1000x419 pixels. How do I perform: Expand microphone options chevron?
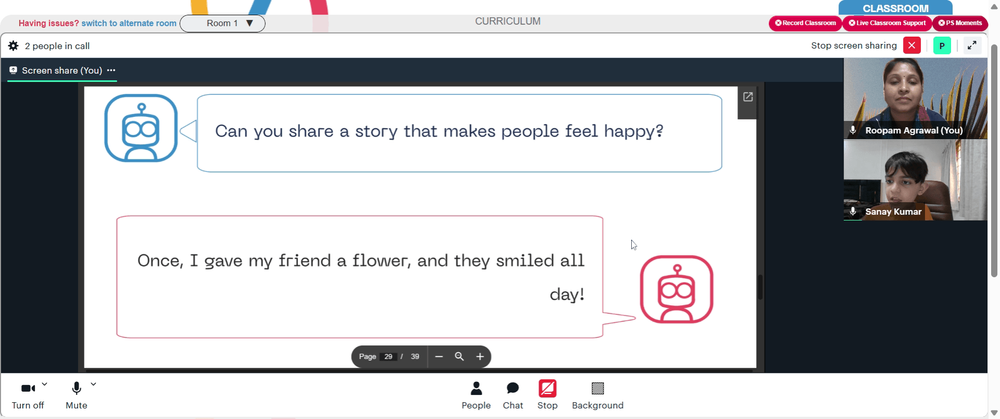coord(93,384)
